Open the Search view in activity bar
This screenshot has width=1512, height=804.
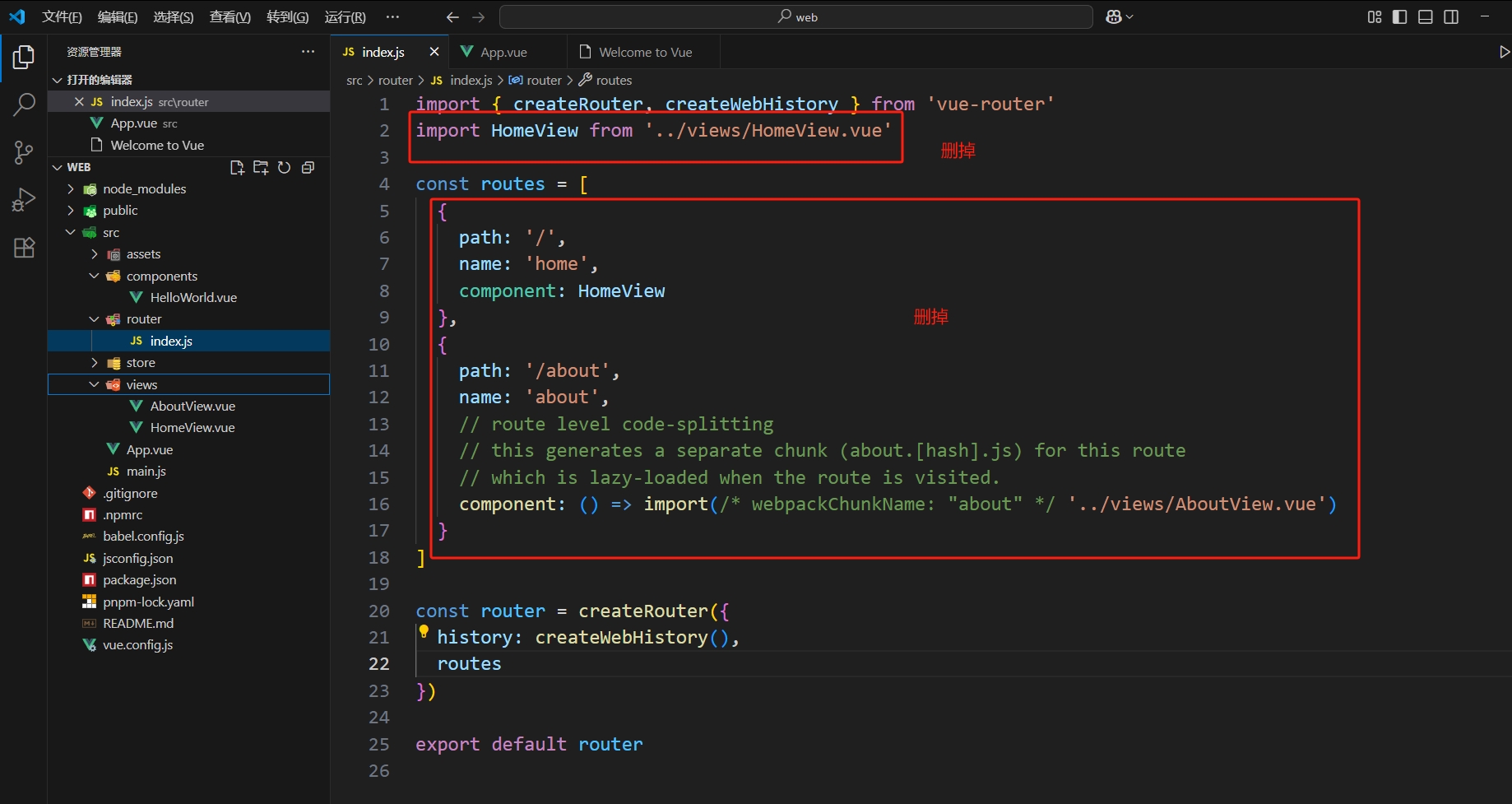point(24,105)
